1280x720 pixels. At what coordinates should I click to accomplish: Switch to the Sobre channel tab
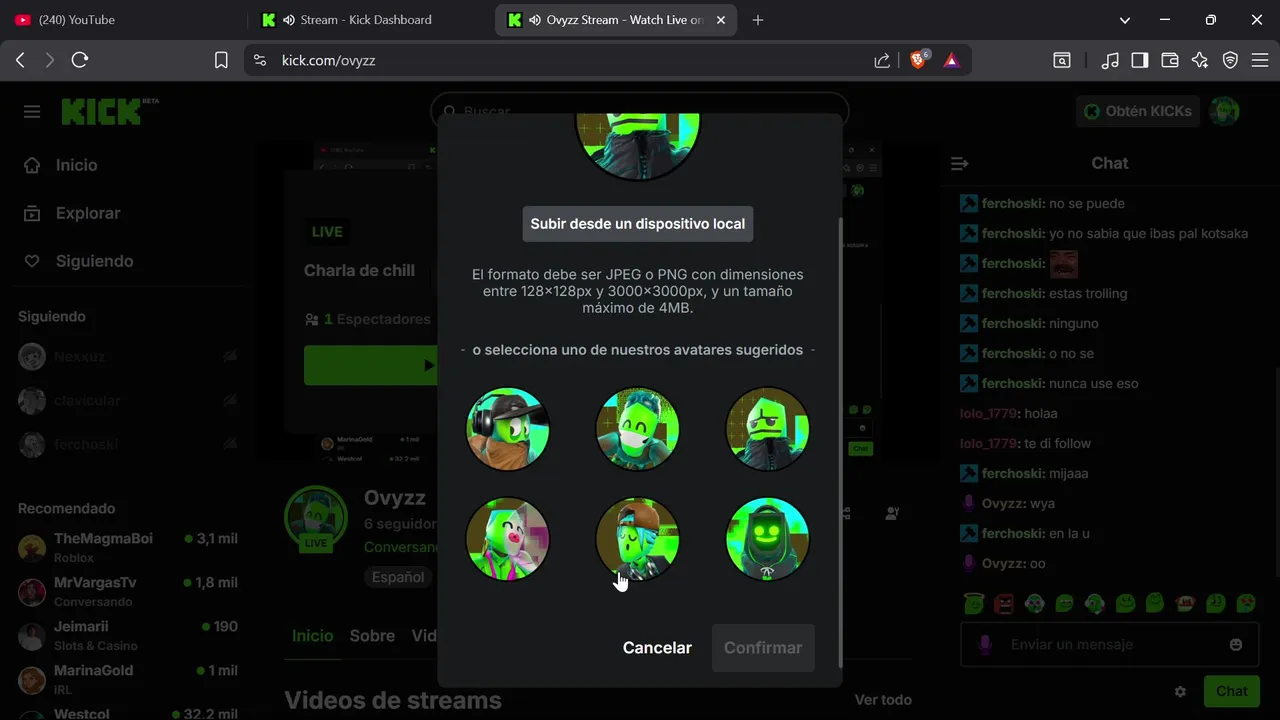372,636
